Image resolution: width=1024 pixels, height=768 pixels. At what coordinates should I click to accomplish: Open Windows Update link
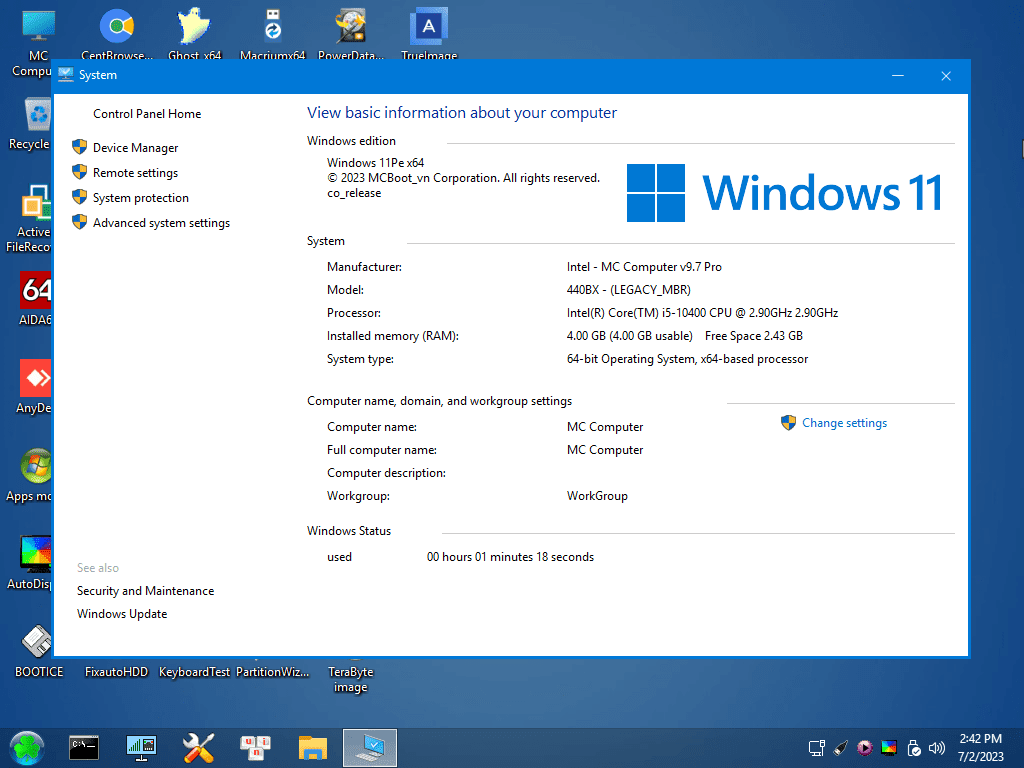tap(121, 614)
